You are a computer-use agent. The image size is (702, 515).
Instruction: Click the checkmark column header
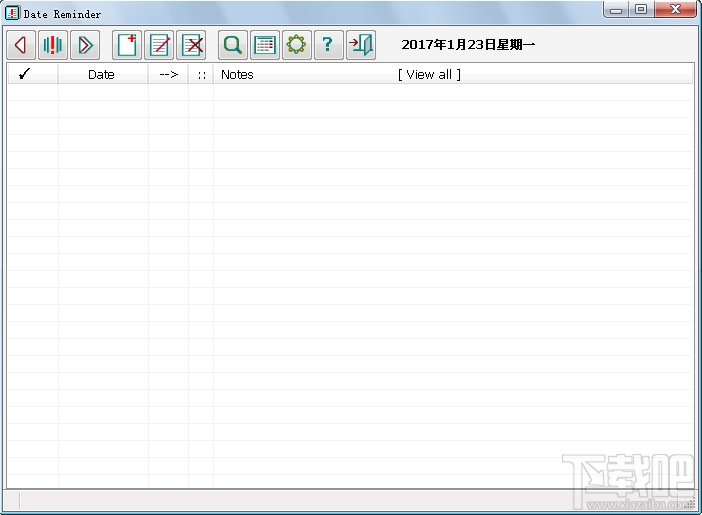coord(33,74)
